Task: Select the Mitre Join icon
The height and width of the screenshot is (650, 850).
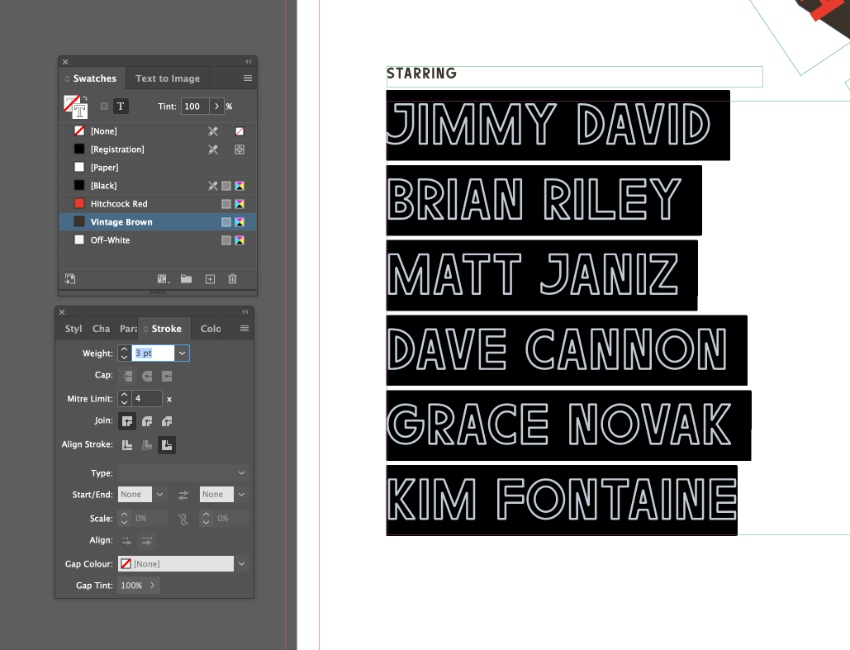Action: coord(127,421)
